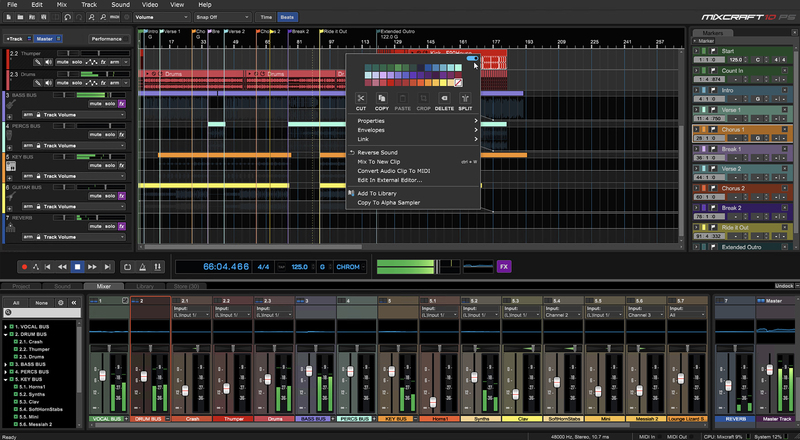Click the purple FX button beside the master meter
Viewport: 800px width, 440px height.
[x=504, y=267]
